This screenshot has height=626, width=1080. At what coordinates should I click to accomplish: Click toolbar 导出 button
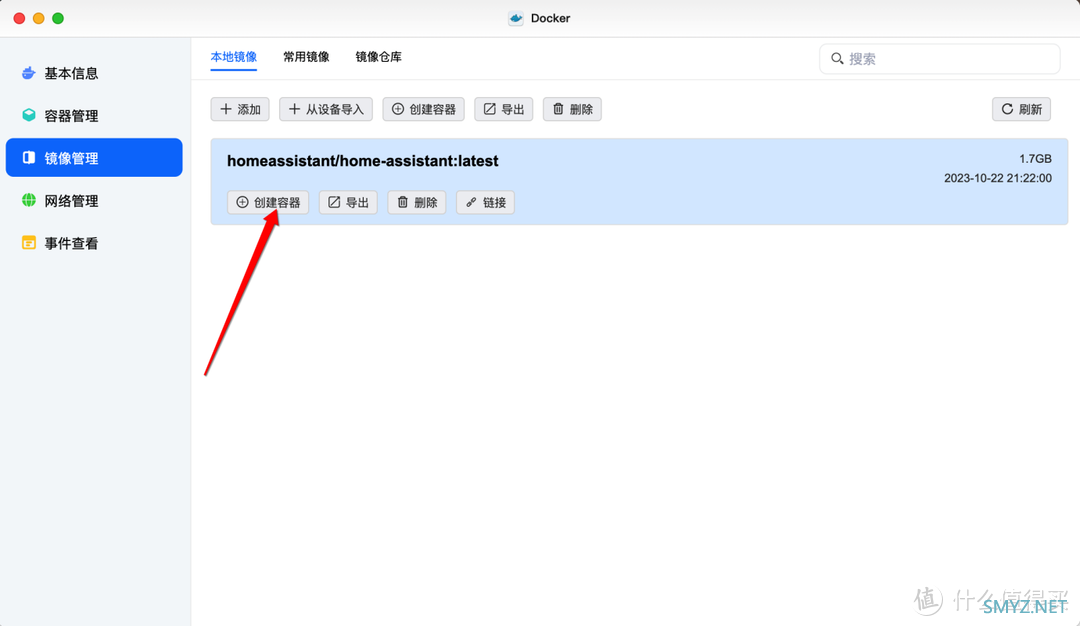pyautogui.click(x=503, y=109)
